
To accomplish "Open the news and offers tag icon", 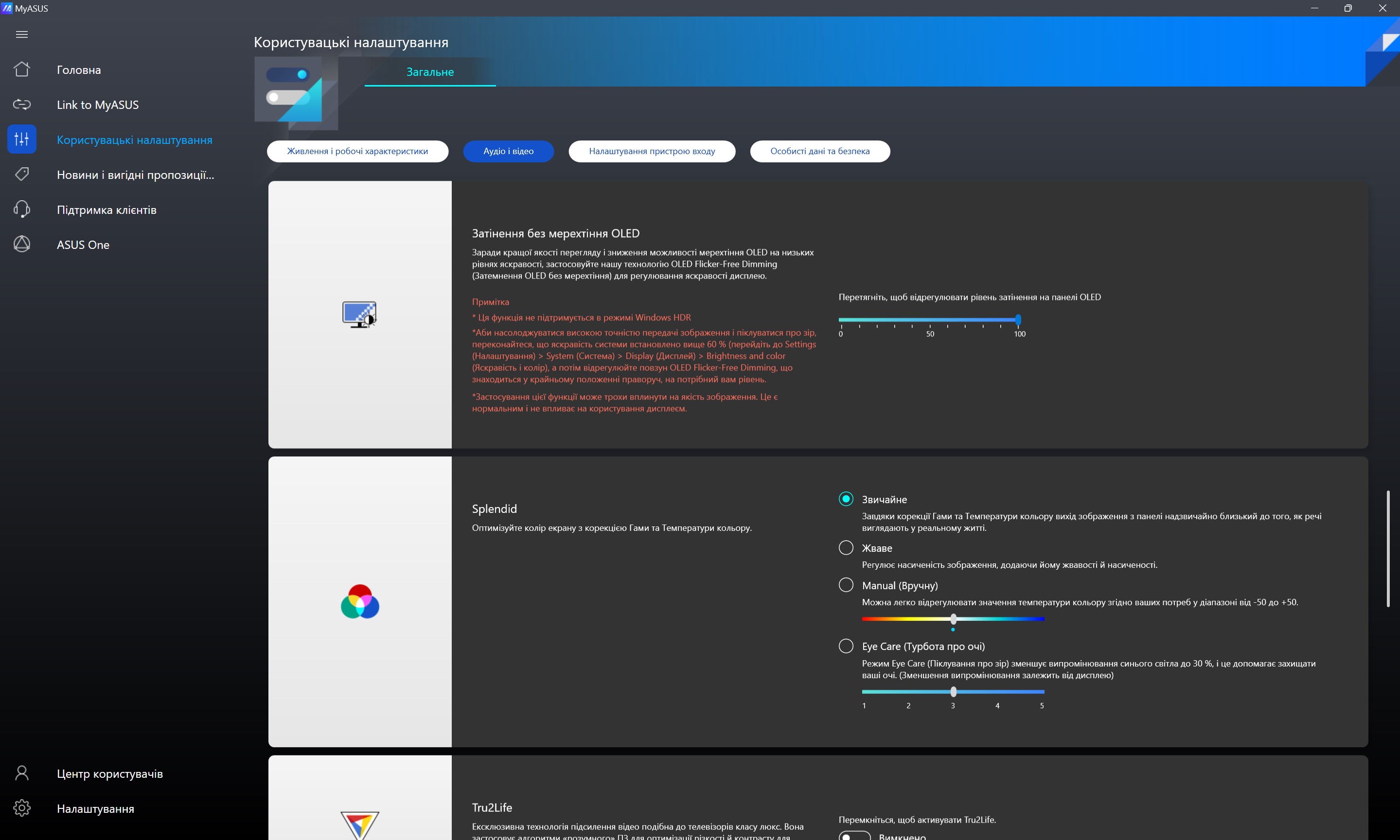I will coord(21,174).
